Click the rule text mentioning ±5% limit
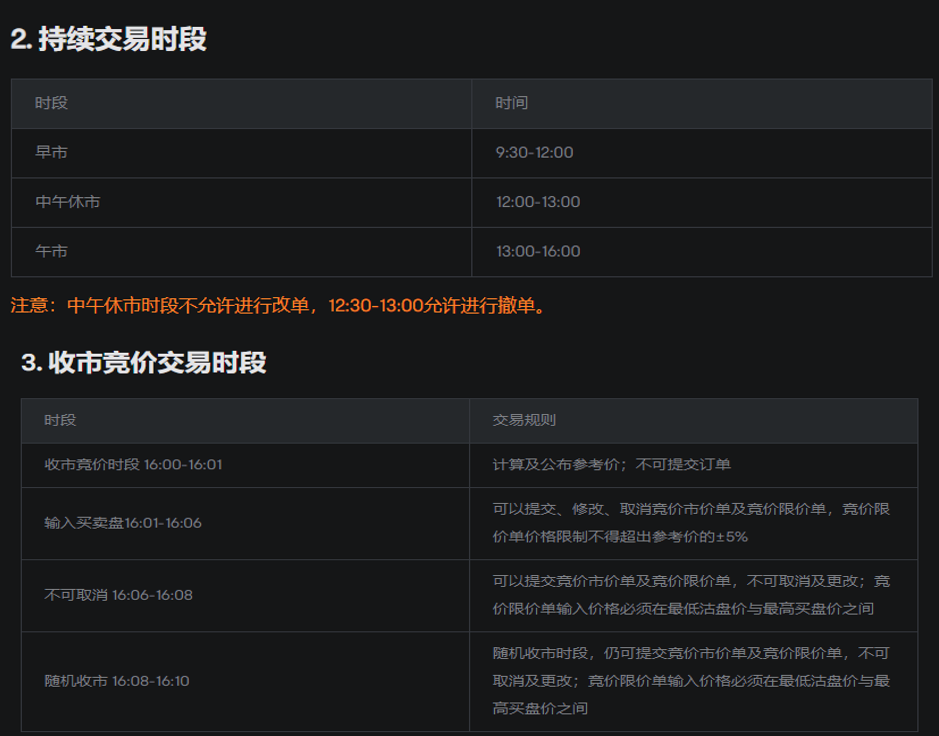The width and height of the screenshot is (939, 736). coord(690,523)
